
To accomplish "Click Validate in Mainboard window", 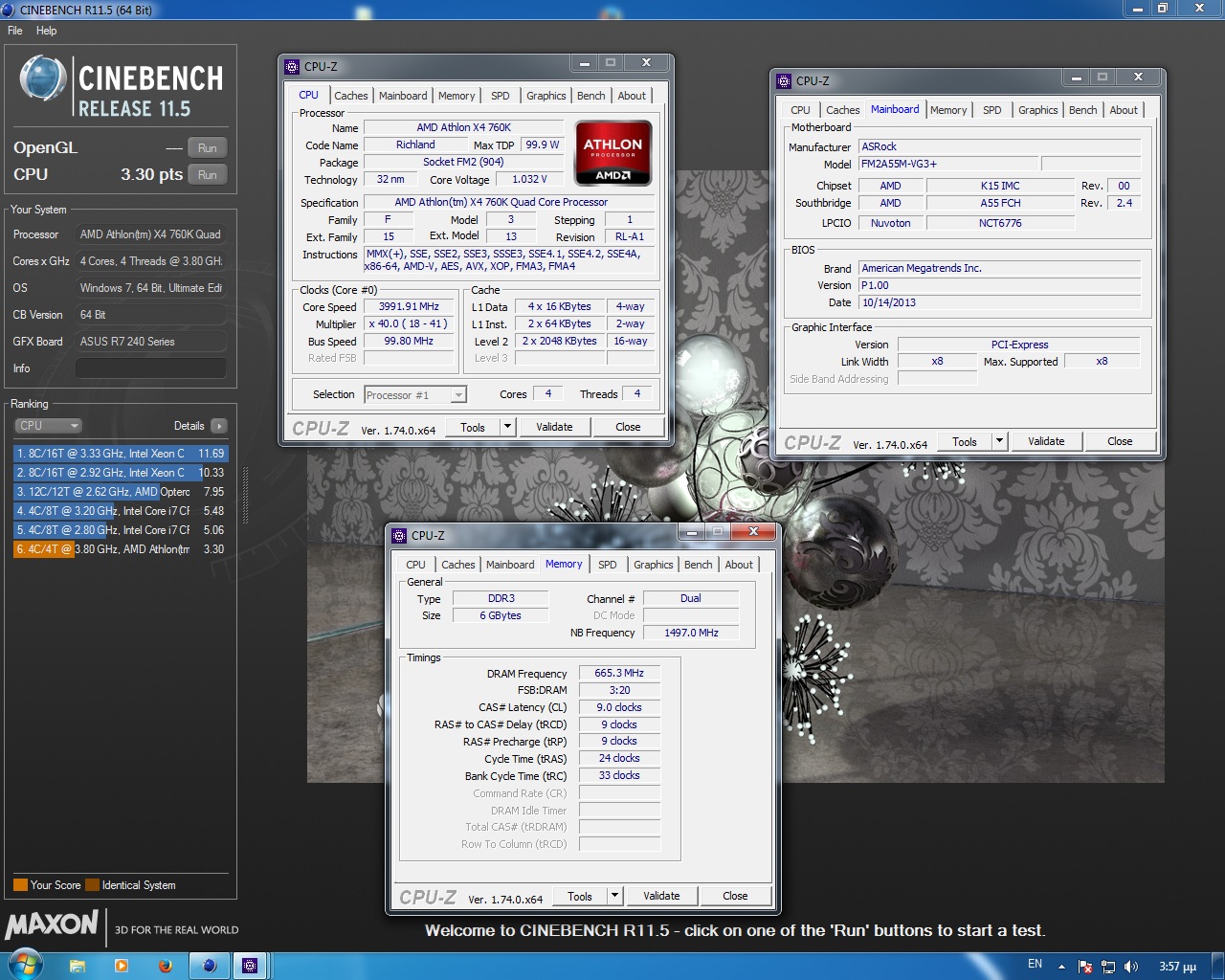I will point(1046,442).
